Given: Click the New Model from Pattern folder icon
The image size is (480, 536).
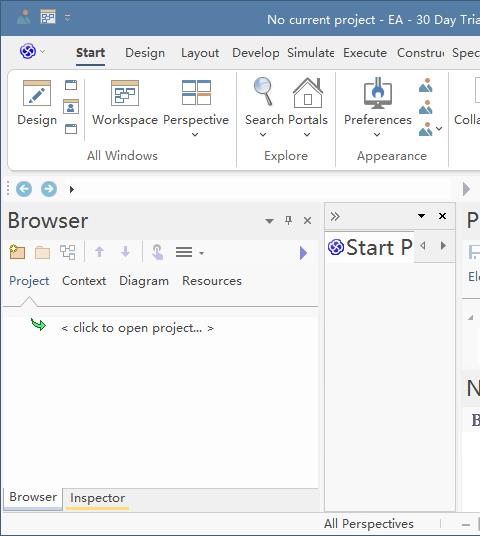Looking at the screenshot, I should click(17, 252).
